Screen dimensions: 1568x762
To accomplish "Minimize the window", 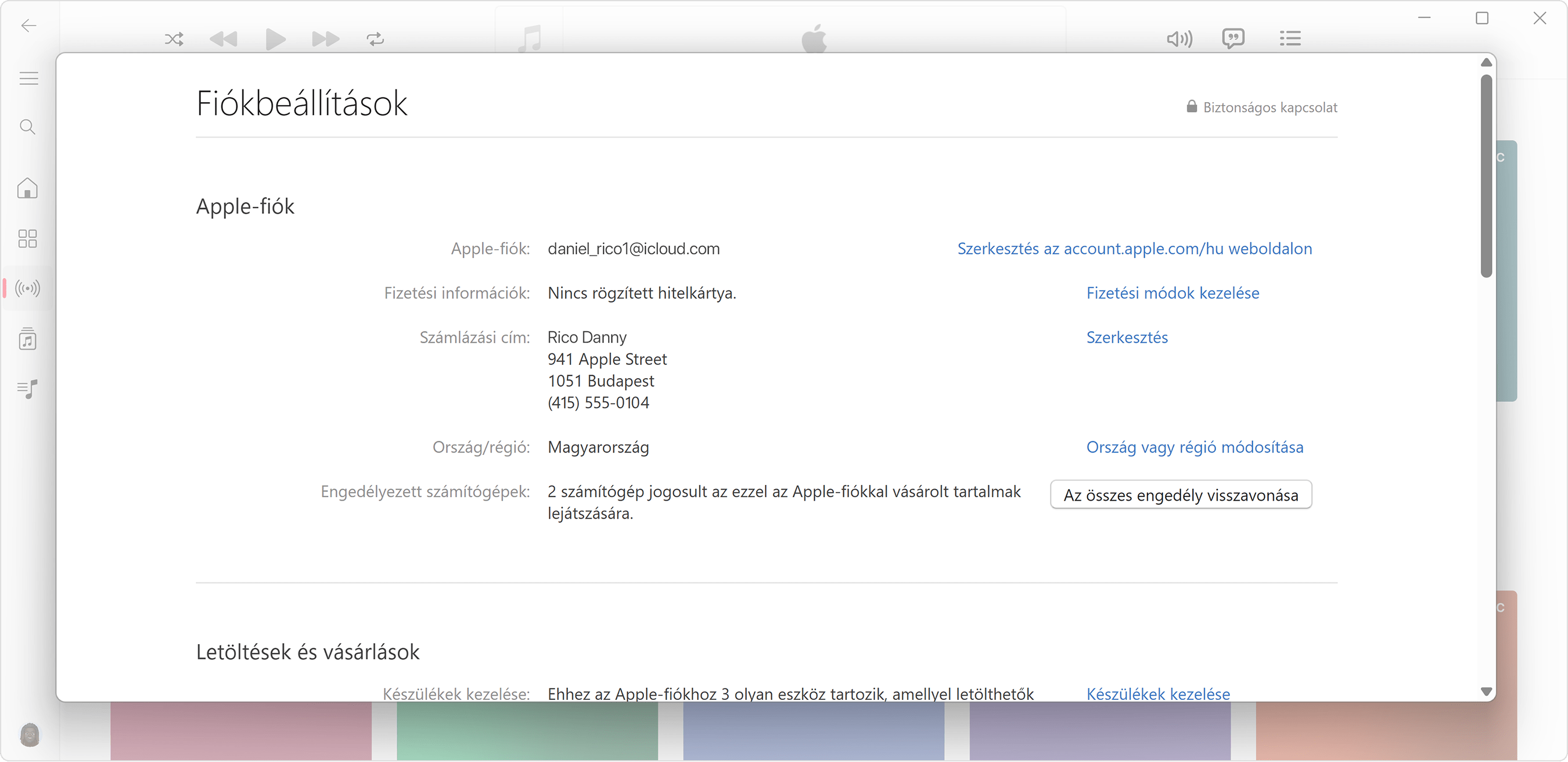I will point(1425,18).
